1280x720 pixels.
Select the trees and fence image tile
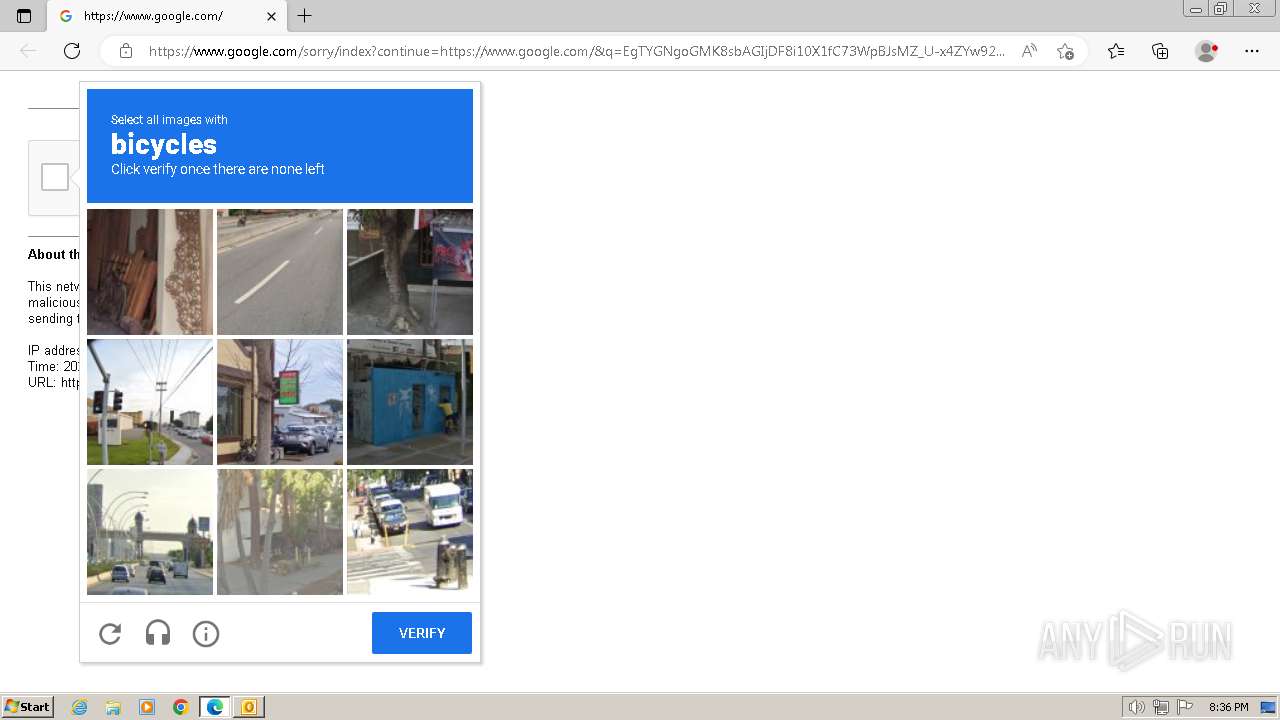tap(280, 532)
